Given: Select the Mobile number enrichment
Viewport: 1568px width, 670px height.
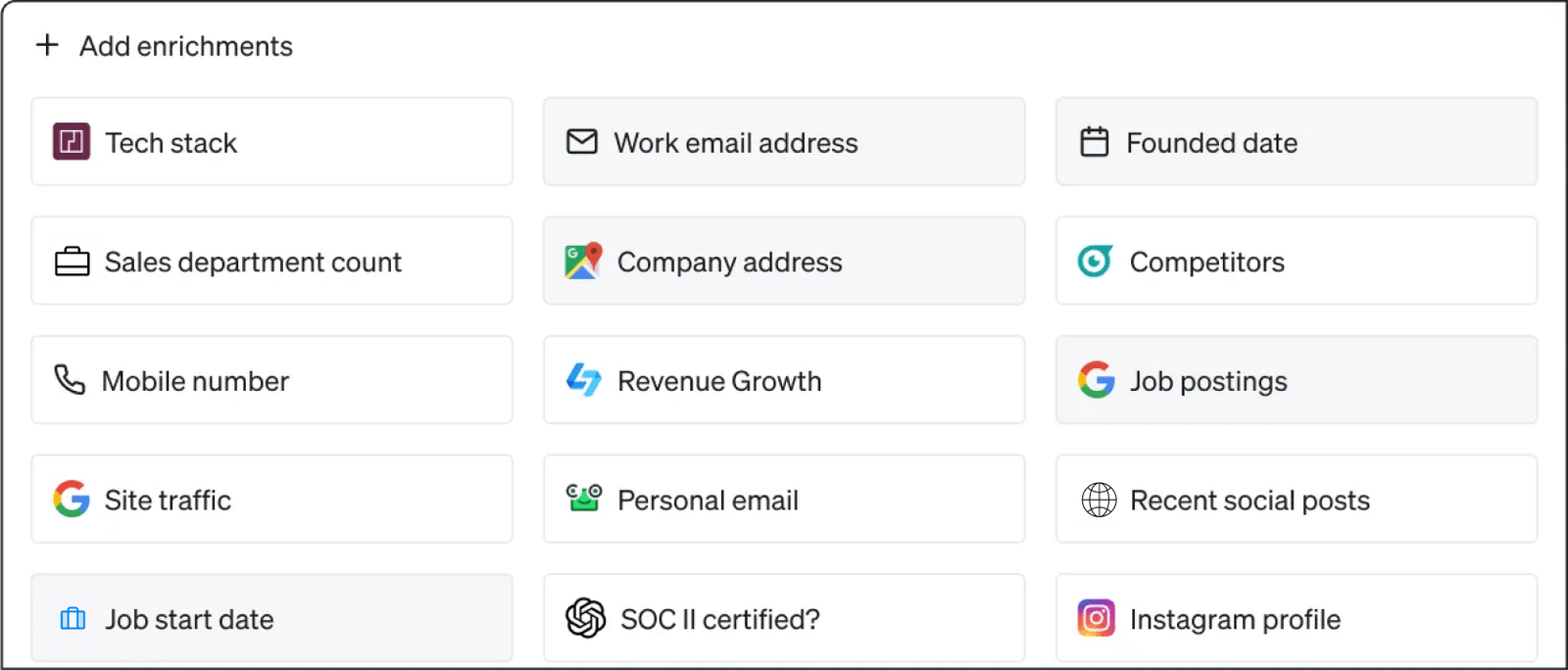Looking at the screenshot, I should click(271, 380).
